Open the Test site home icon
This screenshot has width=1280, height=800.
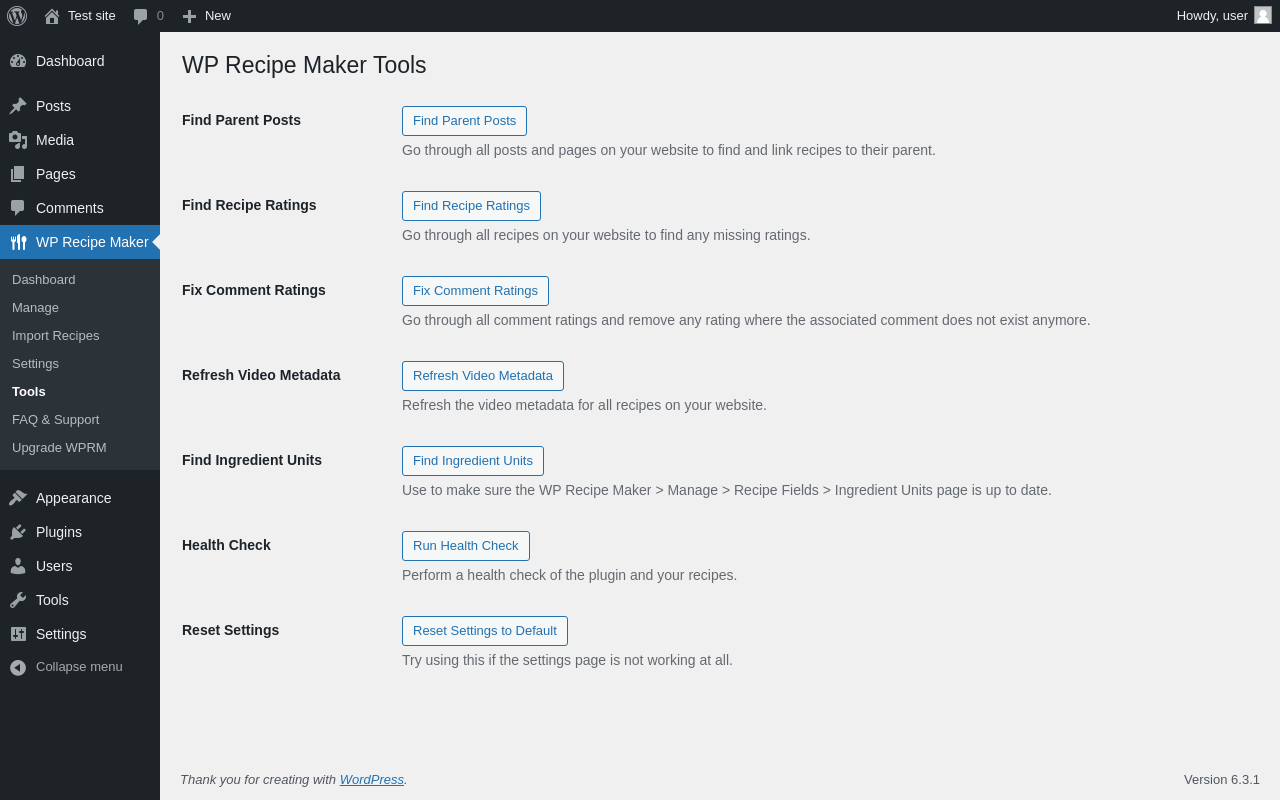[52, 16]
